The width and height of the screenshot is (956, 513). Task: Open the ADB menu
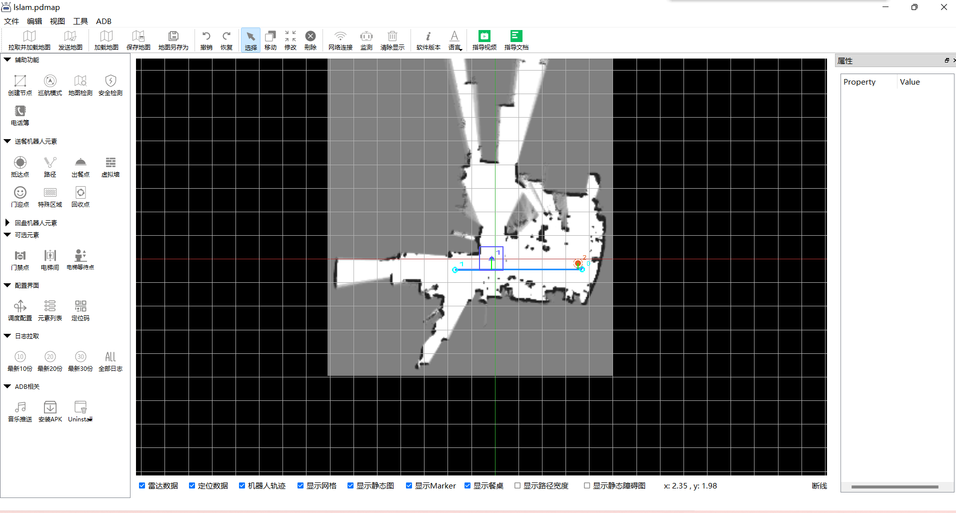point(104,21)
